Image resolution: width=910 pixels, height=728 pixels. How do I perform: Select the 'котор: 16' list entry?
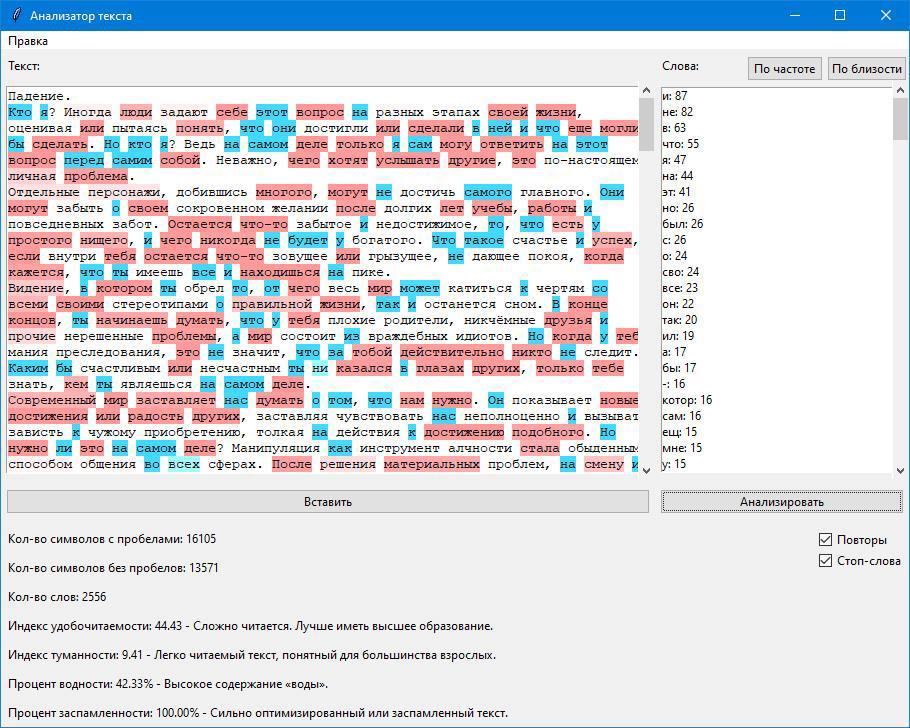pyautogui.click(x=687, y=400)
